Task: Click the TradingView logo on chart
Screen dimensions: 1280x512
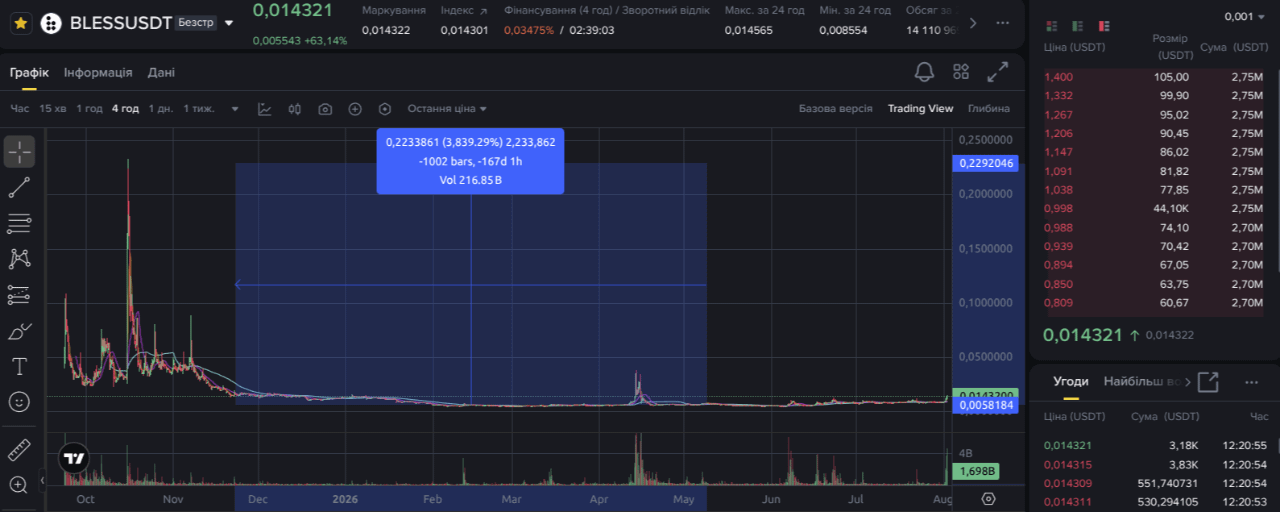Action: pos(74,459)
